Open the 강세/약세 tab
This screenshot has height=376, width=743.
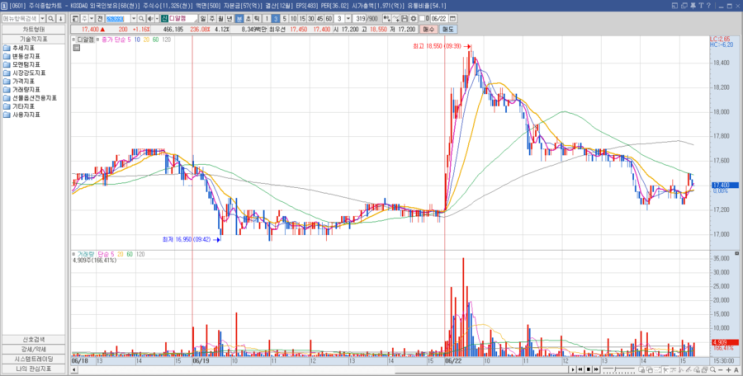33,349
